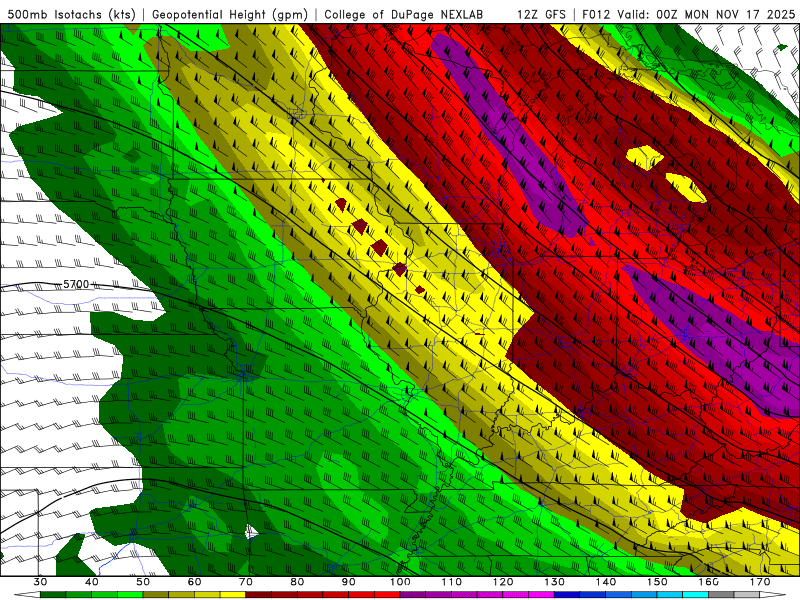Click the gray swatch between 160 and 170 on legend

(721, 595)
